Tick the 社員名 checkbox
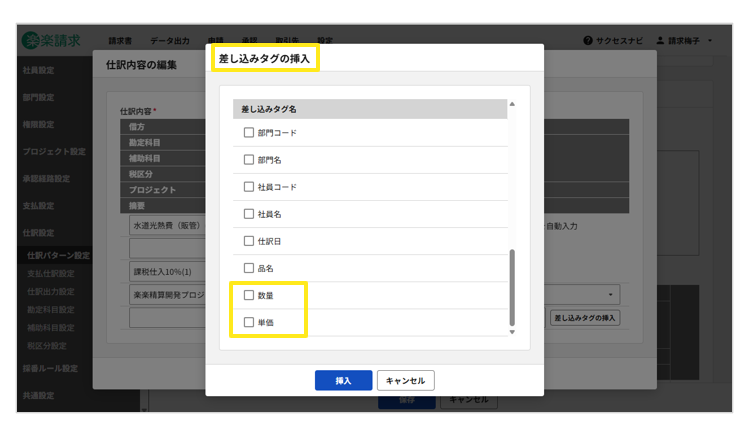The width and height of the screenshot is (746, 427). point(249,214)
